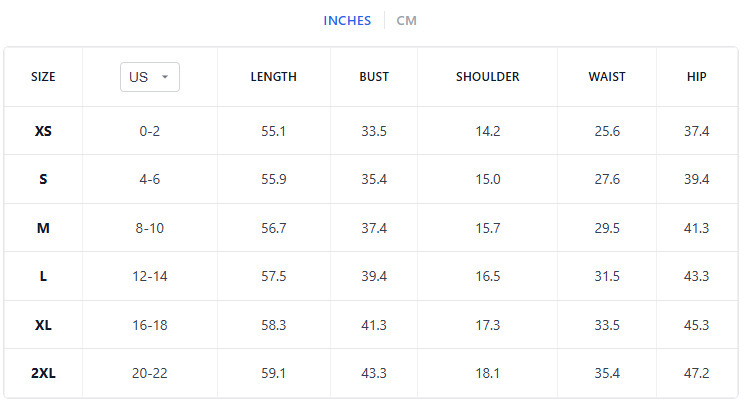Image resolution: width=749 pixels, height=413 pixels.
Task: Click the SHOULDER column header
Action: (488, 77)
